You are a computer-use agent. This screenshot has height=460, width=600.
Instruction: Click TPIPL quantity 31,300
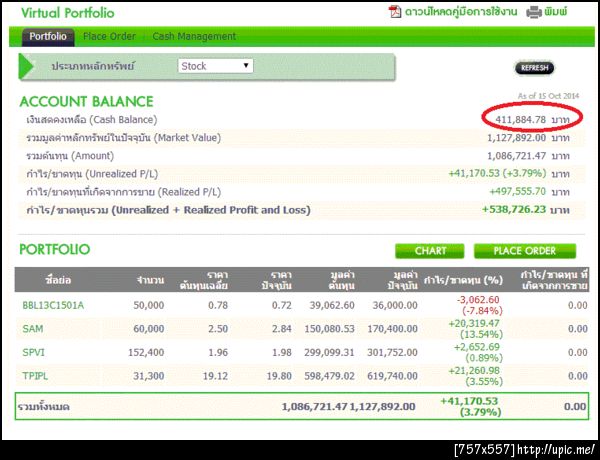coord(148,376)
